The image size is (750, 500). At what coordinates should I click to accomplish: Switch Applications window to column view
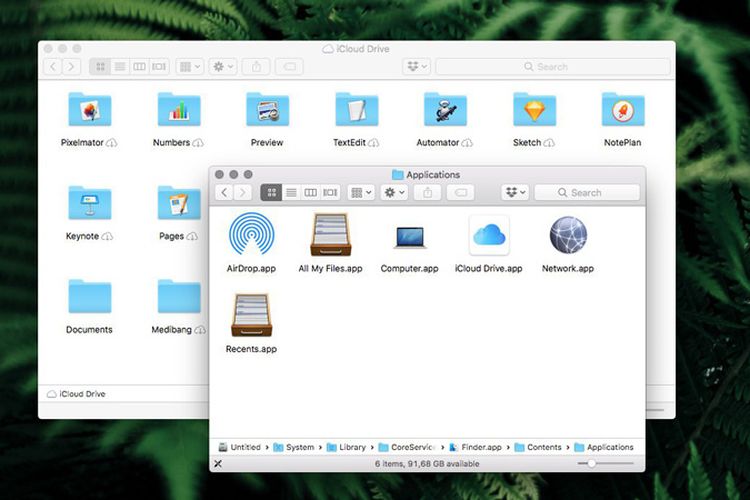310,192
